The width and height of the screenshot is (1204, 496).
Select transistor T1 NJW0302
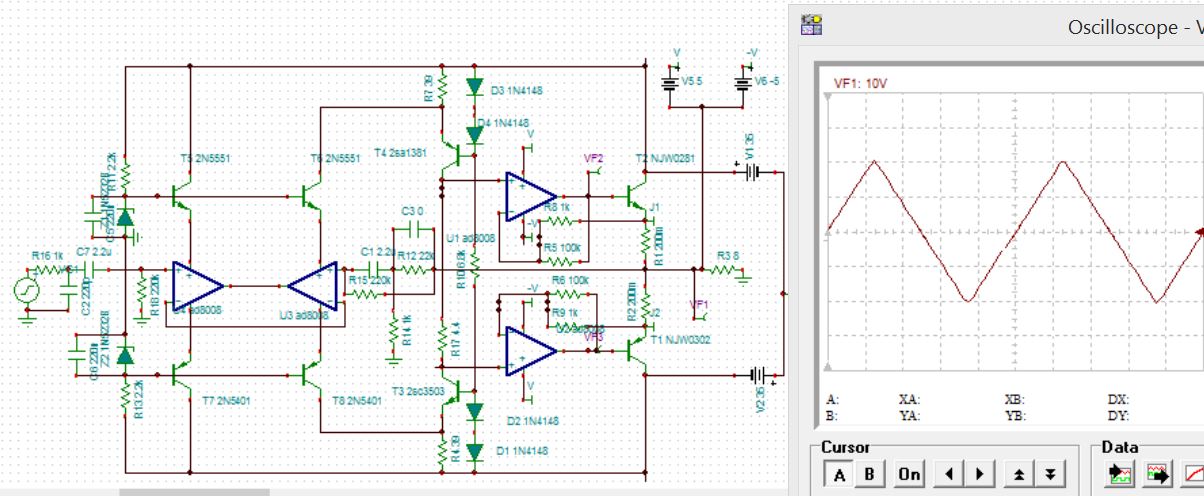tap(636, 350)
